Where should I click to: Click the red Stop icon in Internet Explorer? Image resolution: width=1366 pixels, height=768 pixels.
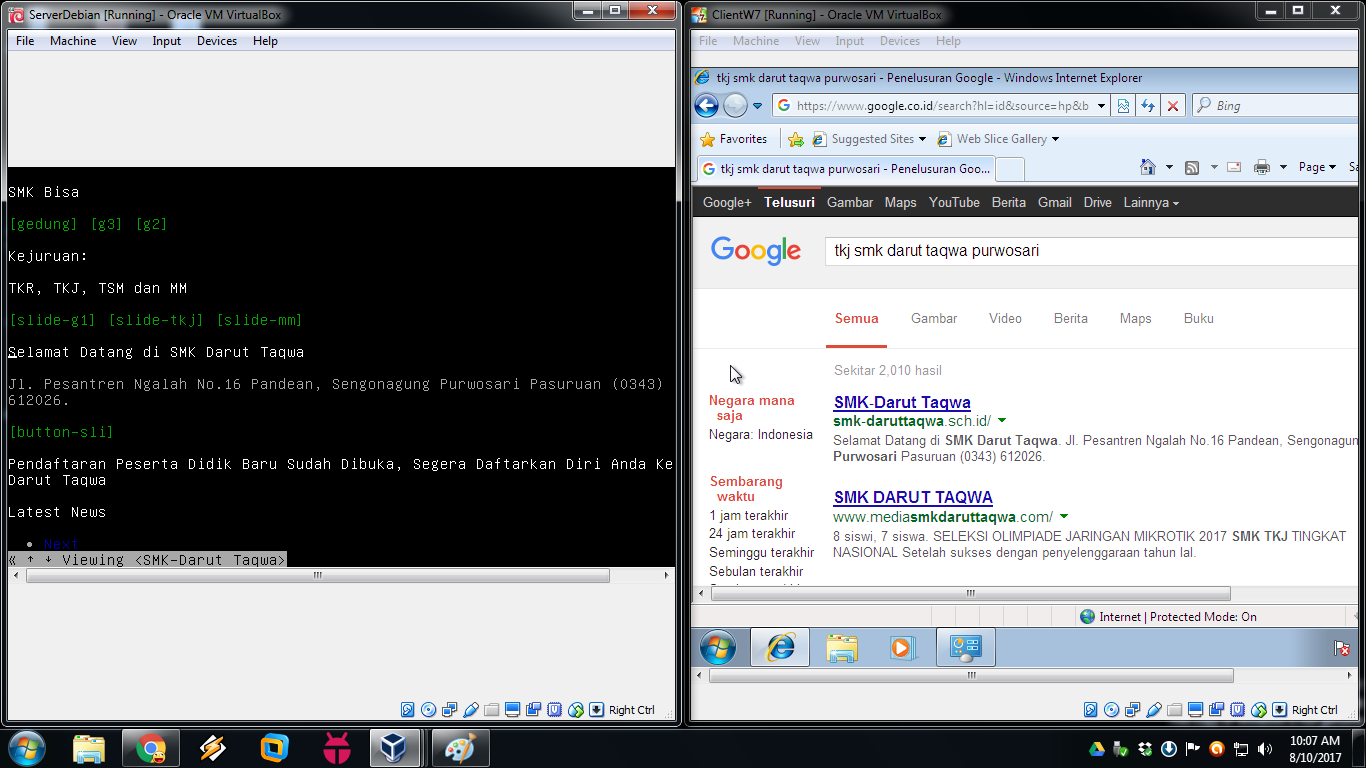pos(1173,105)
